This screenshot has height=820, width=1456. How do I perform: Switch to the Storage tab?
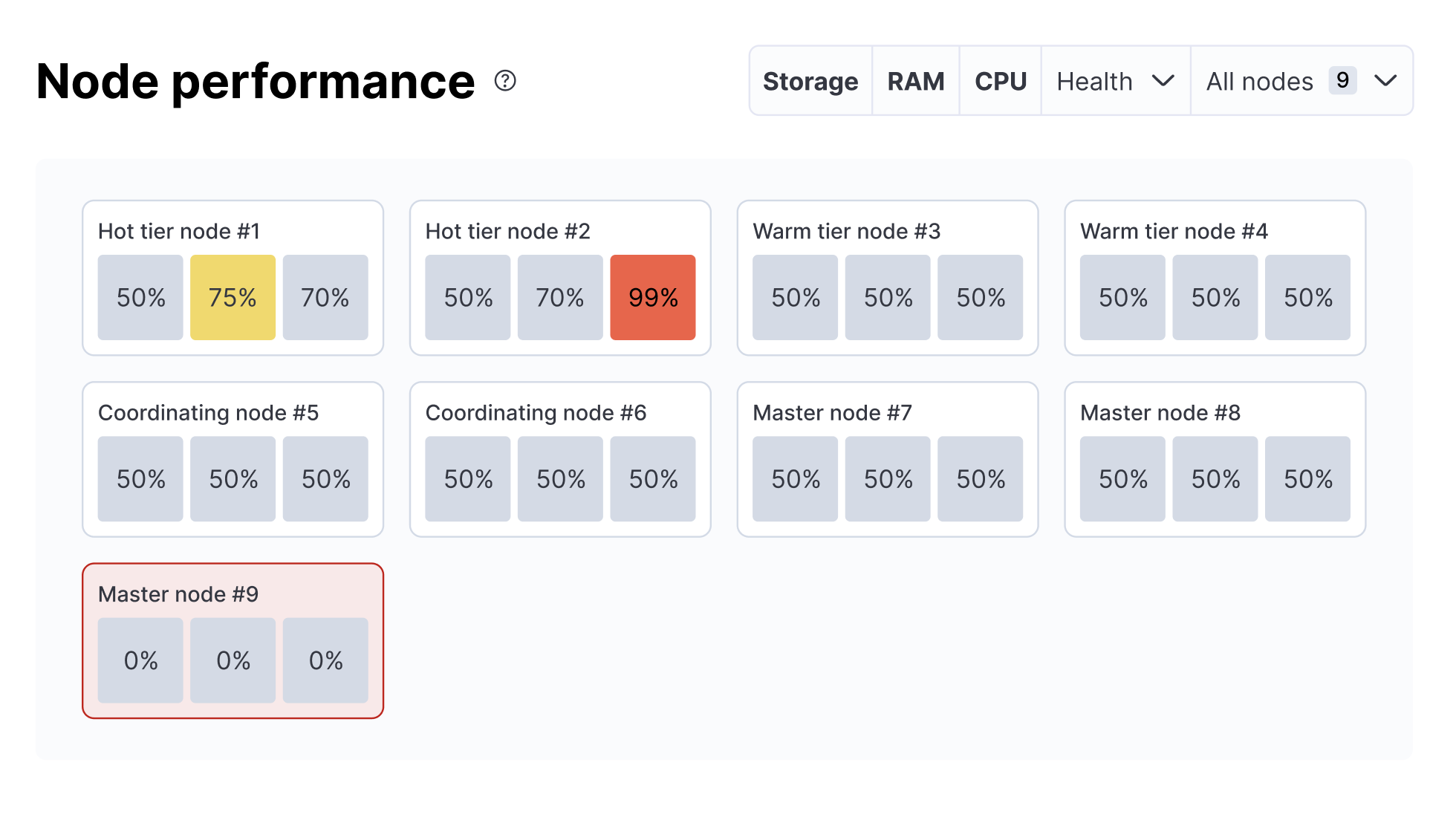point(810,81)
